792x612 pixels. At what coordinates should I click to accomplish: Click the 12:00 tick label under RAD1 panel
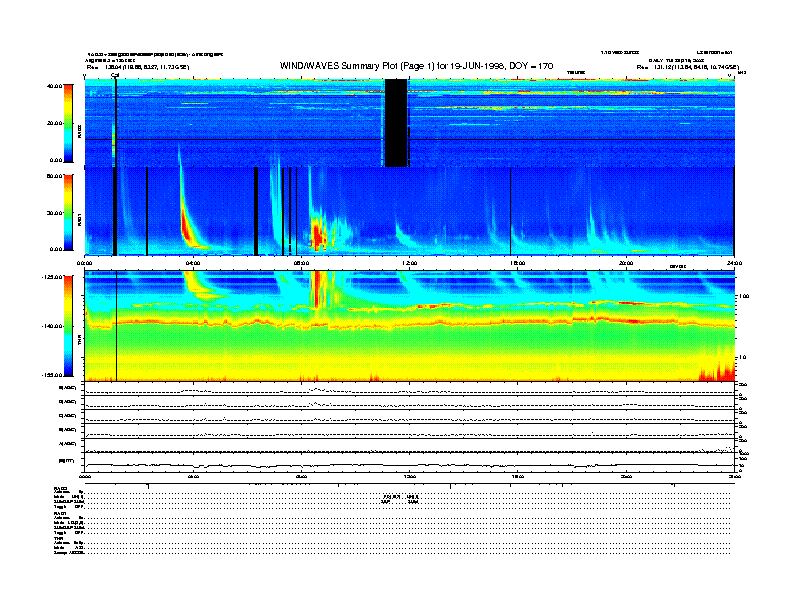pos(410,263)
